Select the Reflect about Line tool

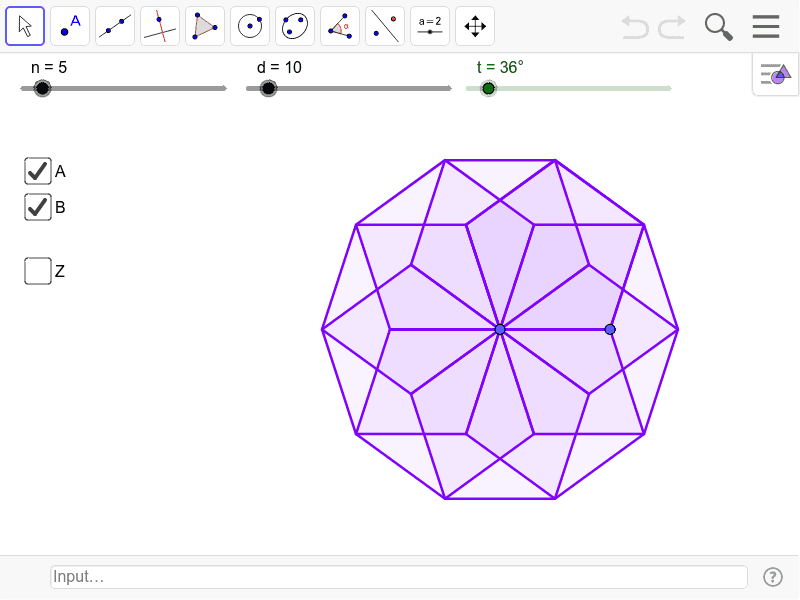click(385, 25)
